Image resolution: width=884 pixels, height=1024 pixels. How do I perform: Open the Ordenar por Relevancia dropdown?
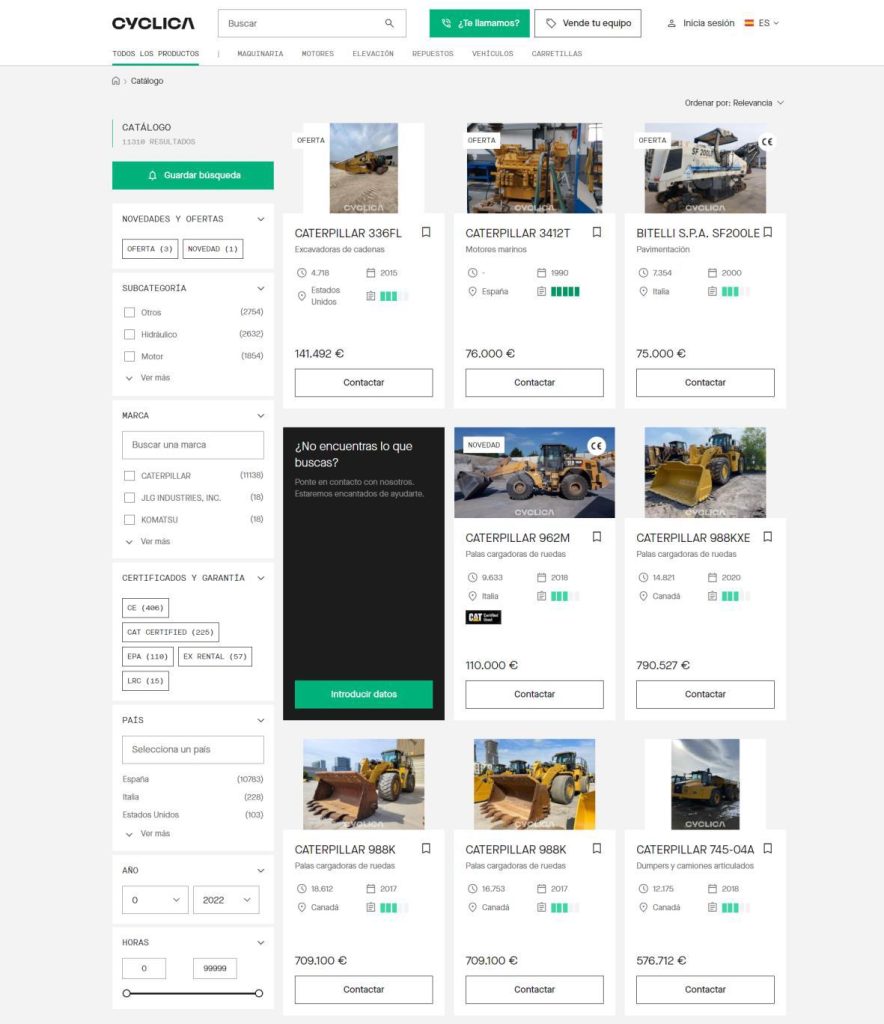coord(734,103)
